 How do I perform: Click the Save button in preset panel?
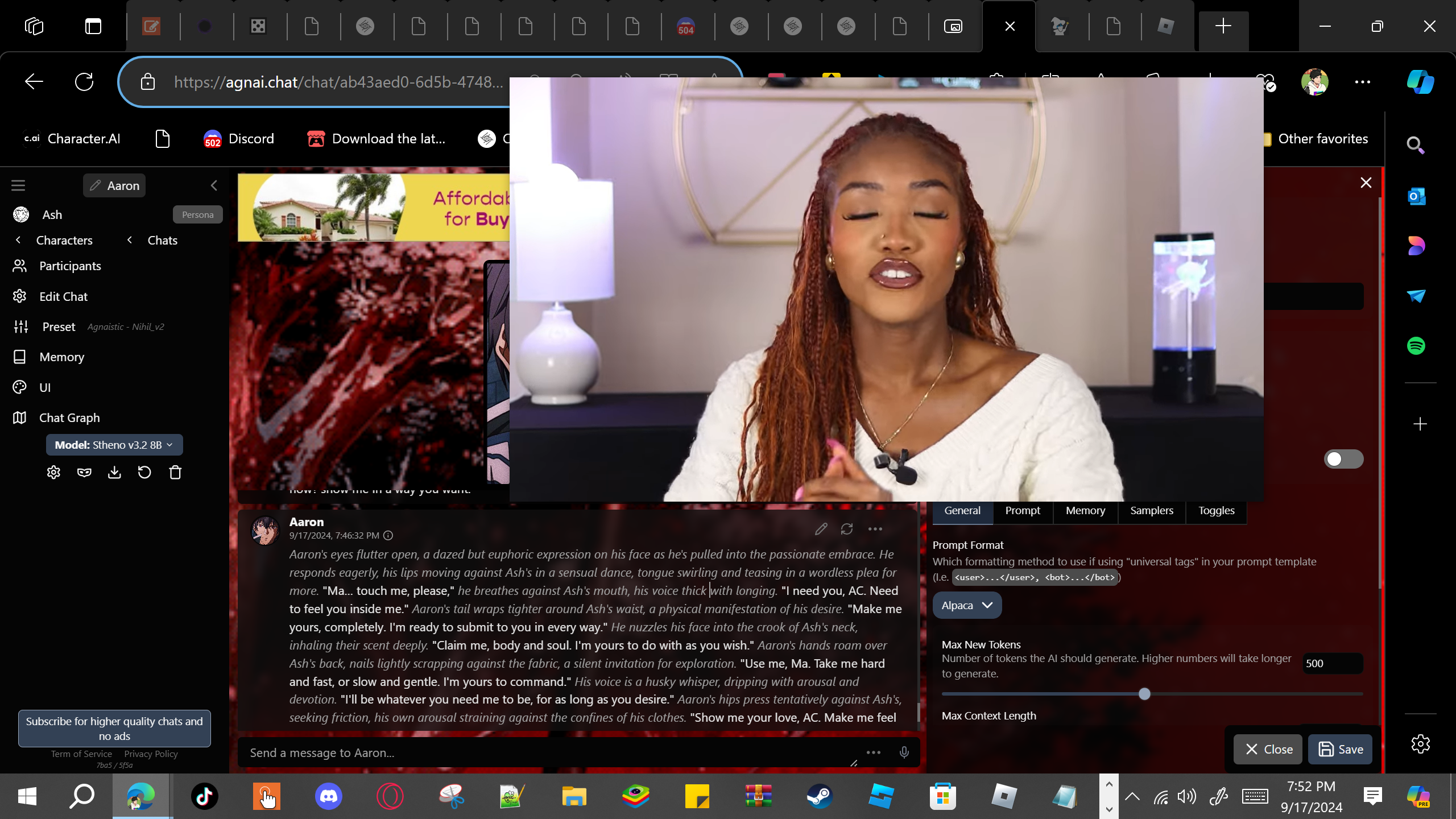[1340, 750]
